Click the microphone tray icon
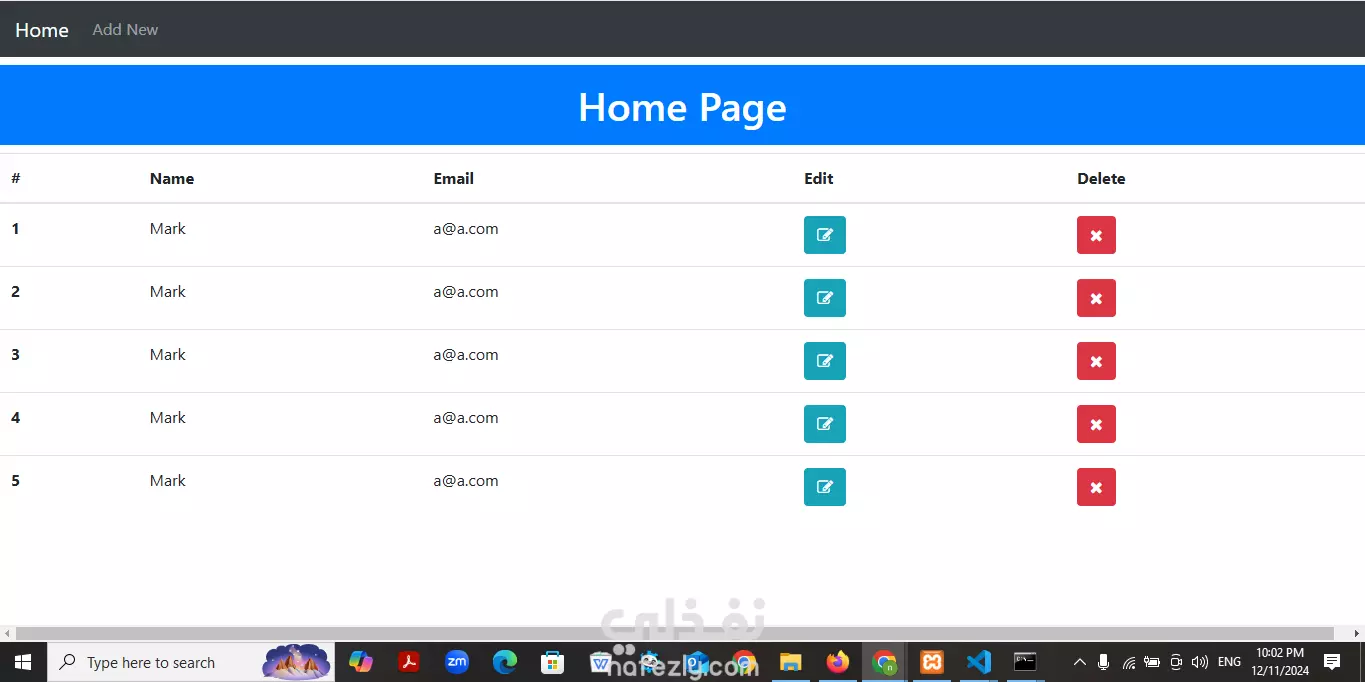The image size is (1365, 682). (1103, 662)
